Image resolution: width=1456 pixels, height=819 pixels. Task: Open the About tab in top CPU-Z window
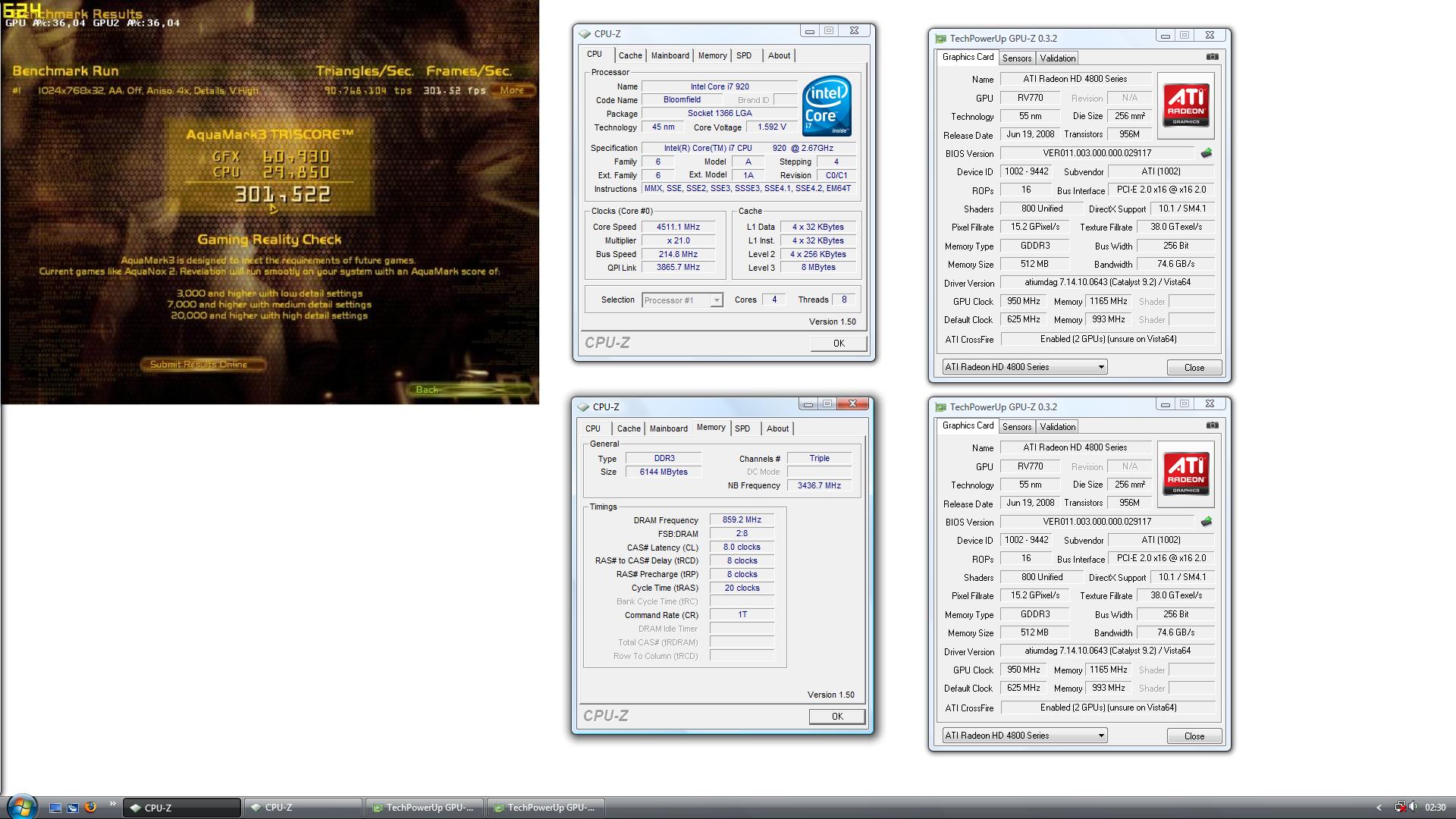(x=779, y=55)
